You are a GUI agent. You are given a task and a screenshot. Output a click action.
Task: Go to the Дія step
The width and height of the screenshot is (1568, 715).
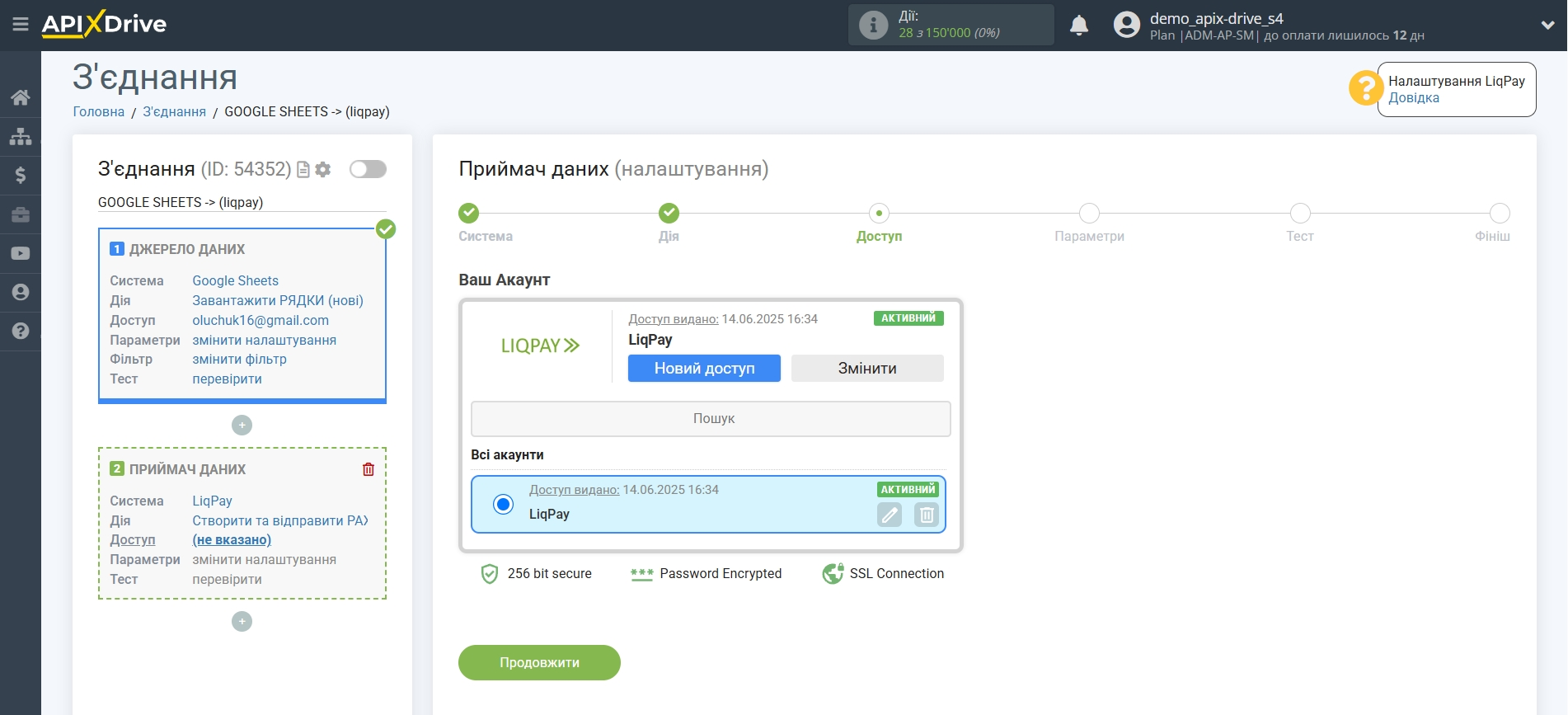tap(669, 213)
